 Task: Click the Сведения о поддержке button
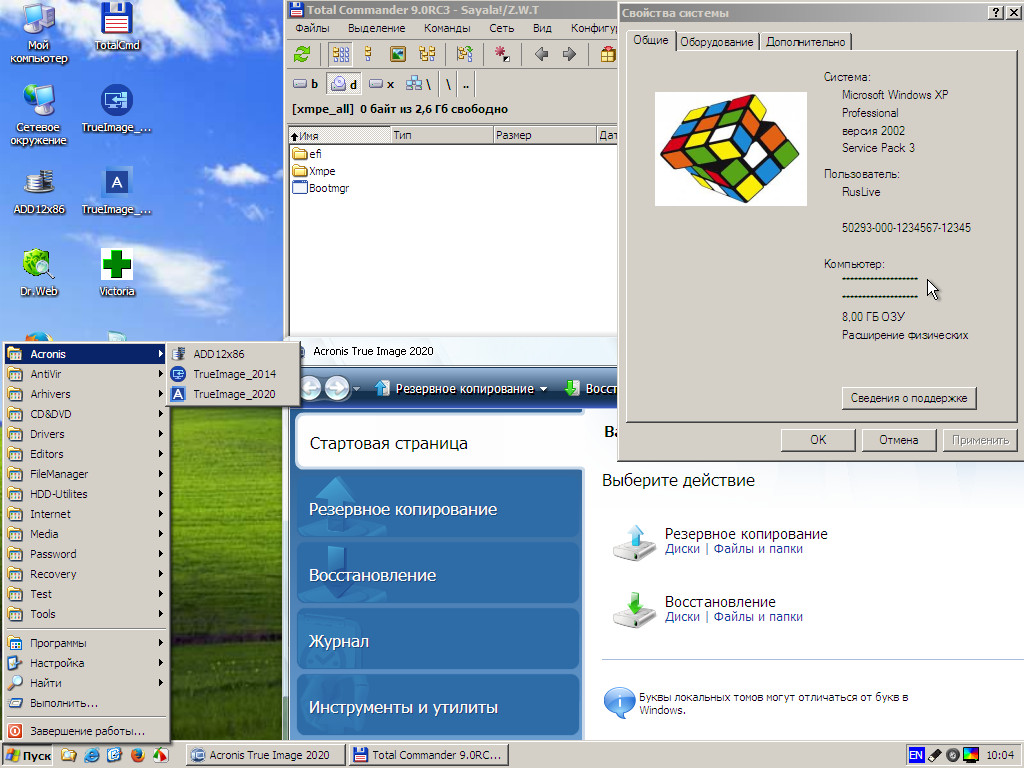coord(909,398)
